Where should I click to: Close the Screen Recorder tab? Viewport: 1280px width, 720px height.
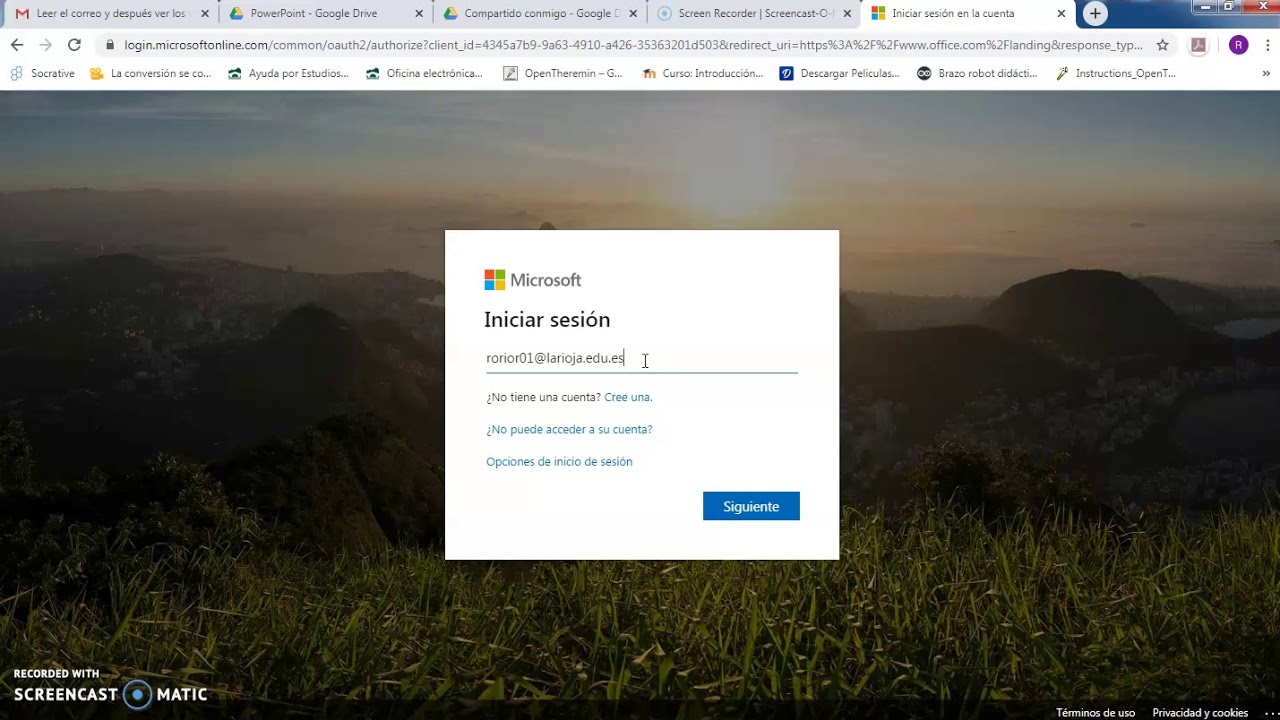pos(847,14)
